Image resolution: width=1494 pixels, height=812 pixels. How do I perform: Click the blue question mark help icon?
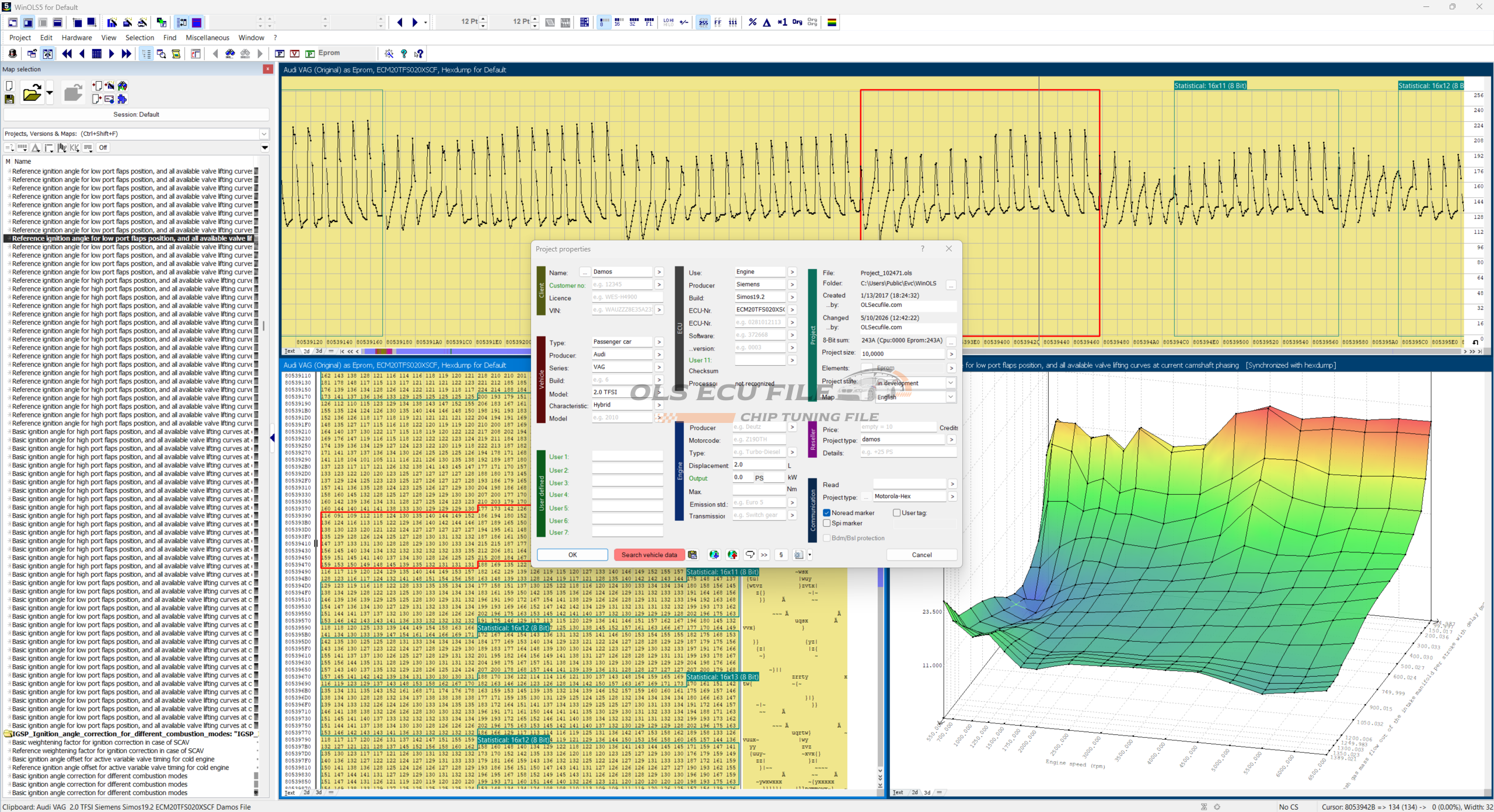(404, 54)
